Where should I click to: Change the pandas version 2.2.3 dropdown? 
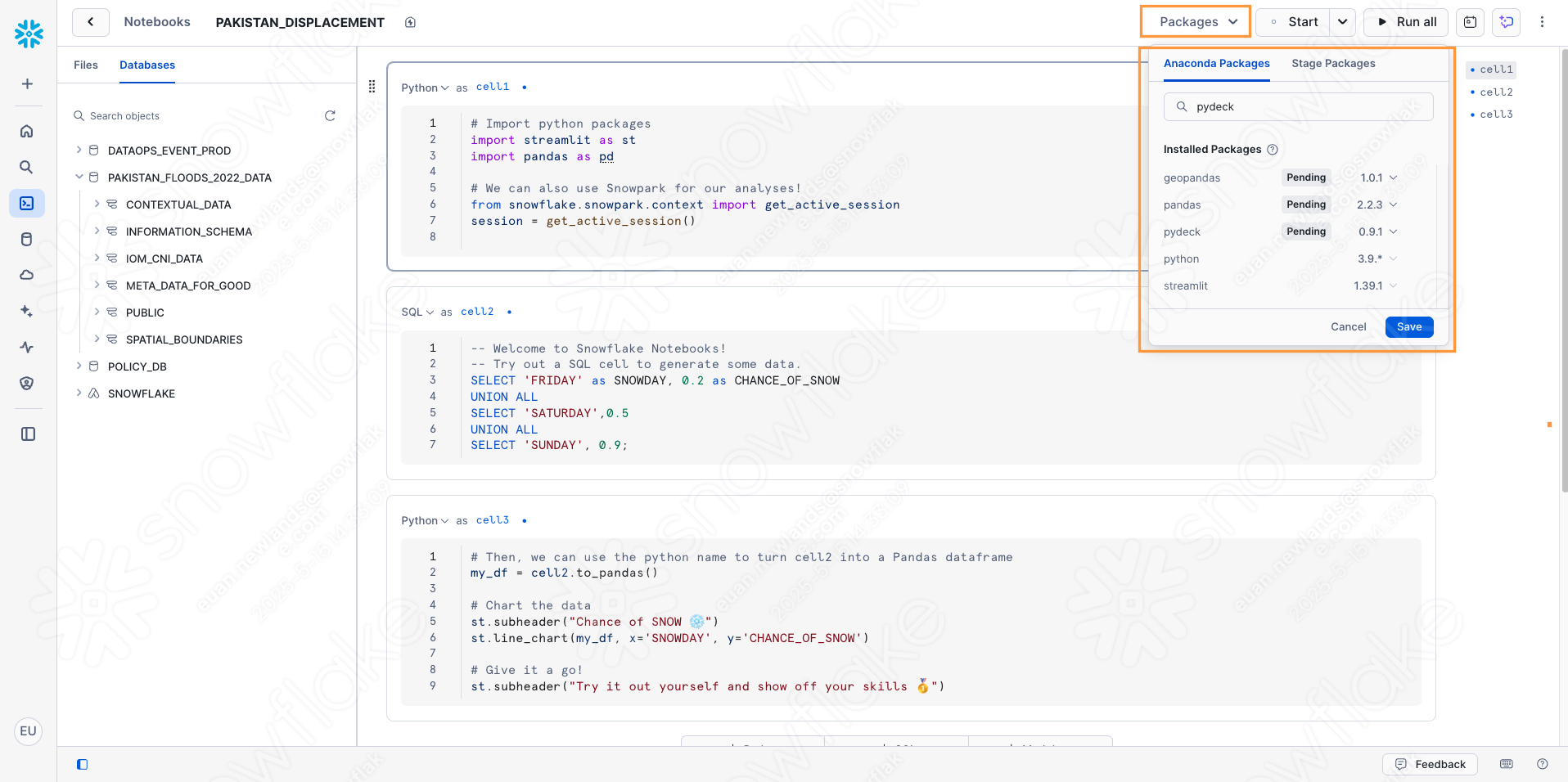[x=1377, y=204]
